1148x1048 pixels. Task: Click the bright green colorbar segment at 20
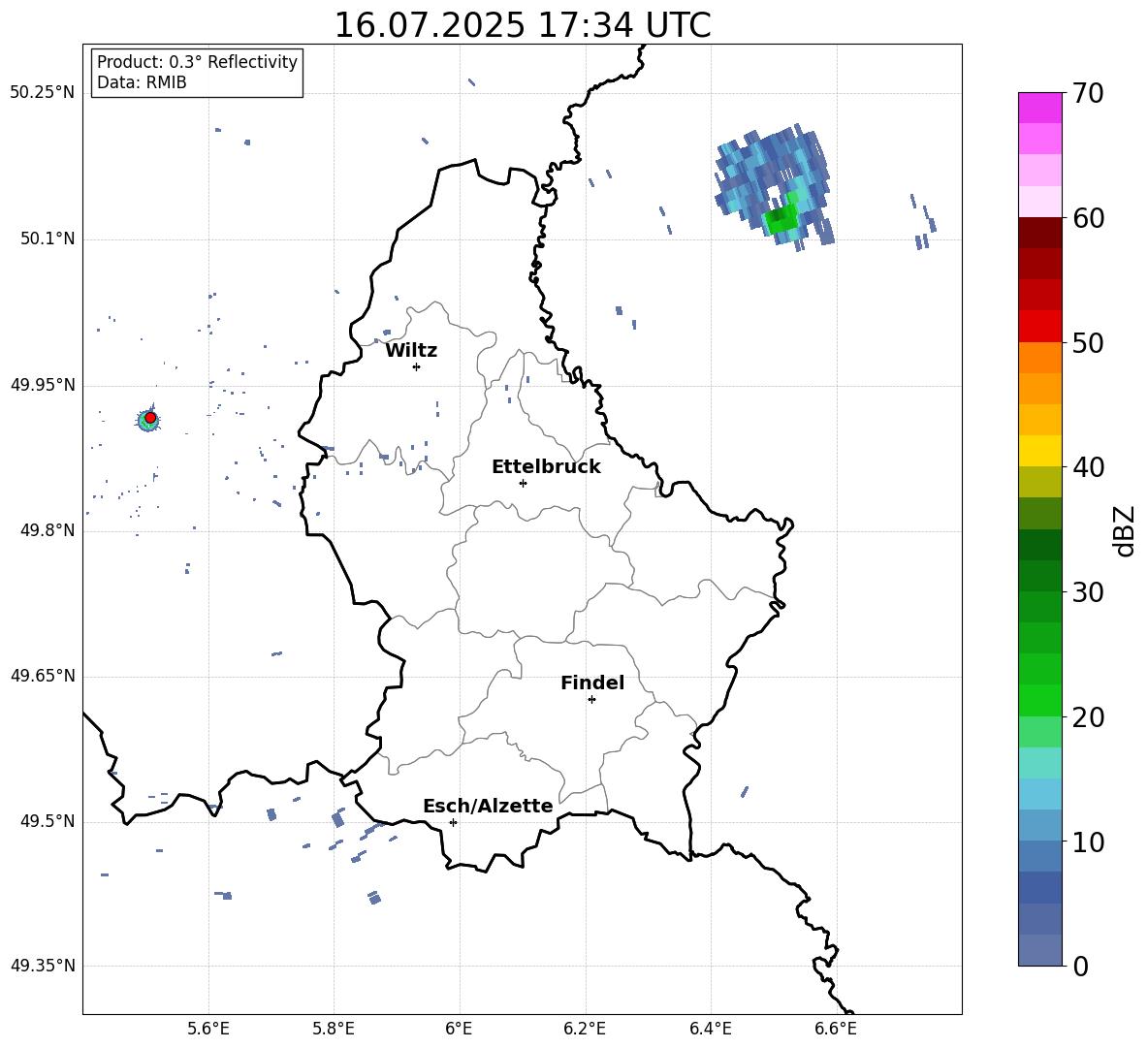[x=1039, y=700]
